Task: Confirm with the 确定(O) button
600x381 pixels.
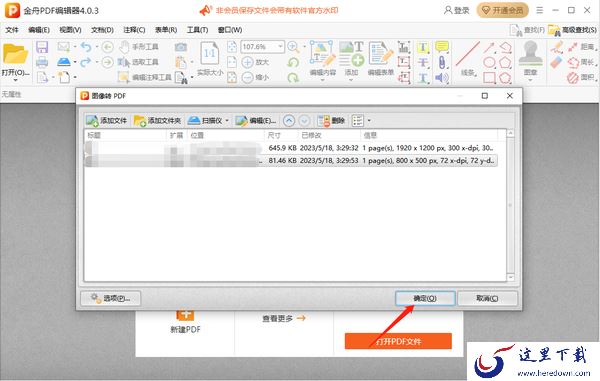Action: coord(425,298)
